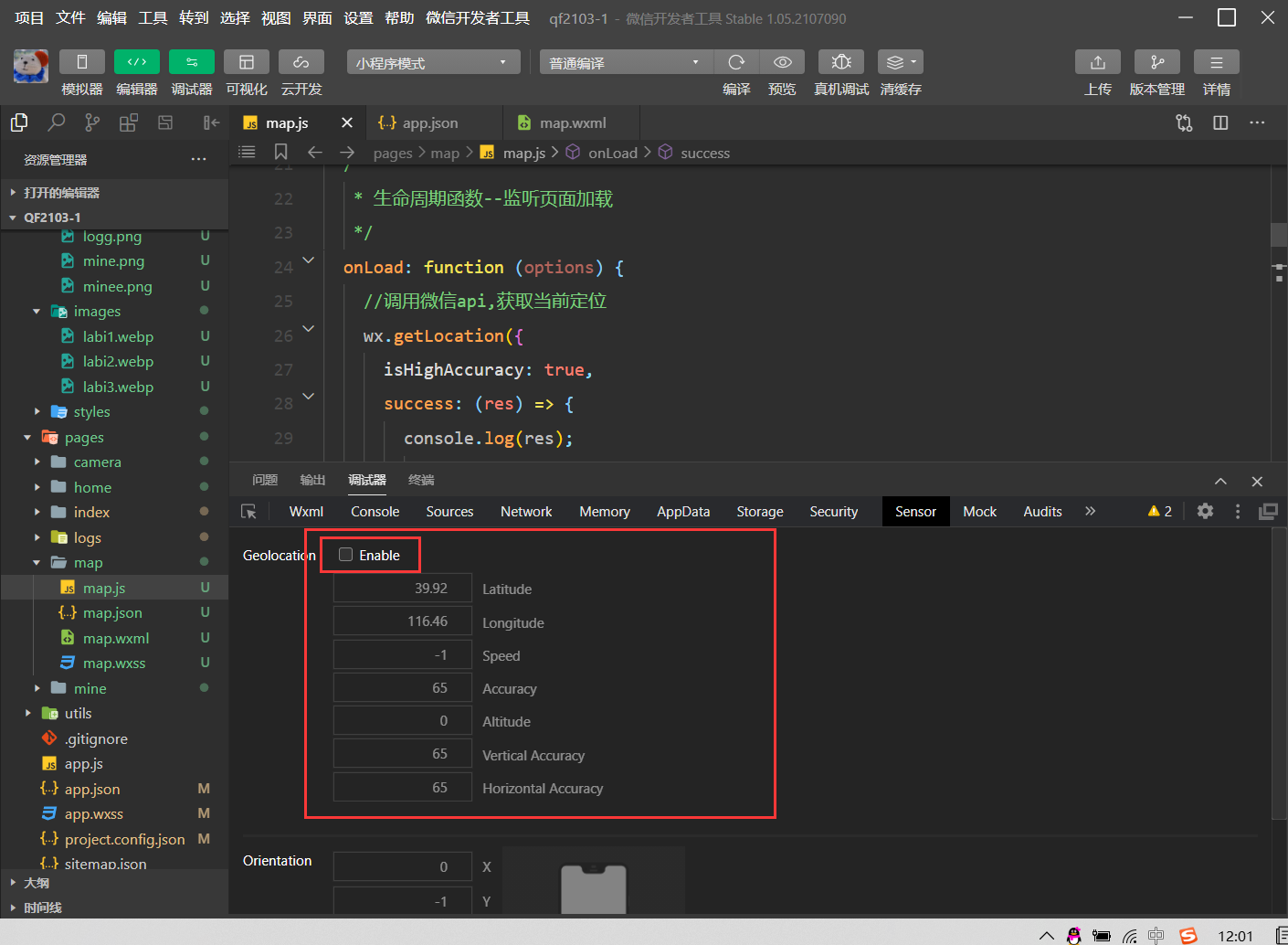The width and height of the screenshot is (1288, 945).
Task: Click the warnings count badge
Action: tap(1160, 511)
